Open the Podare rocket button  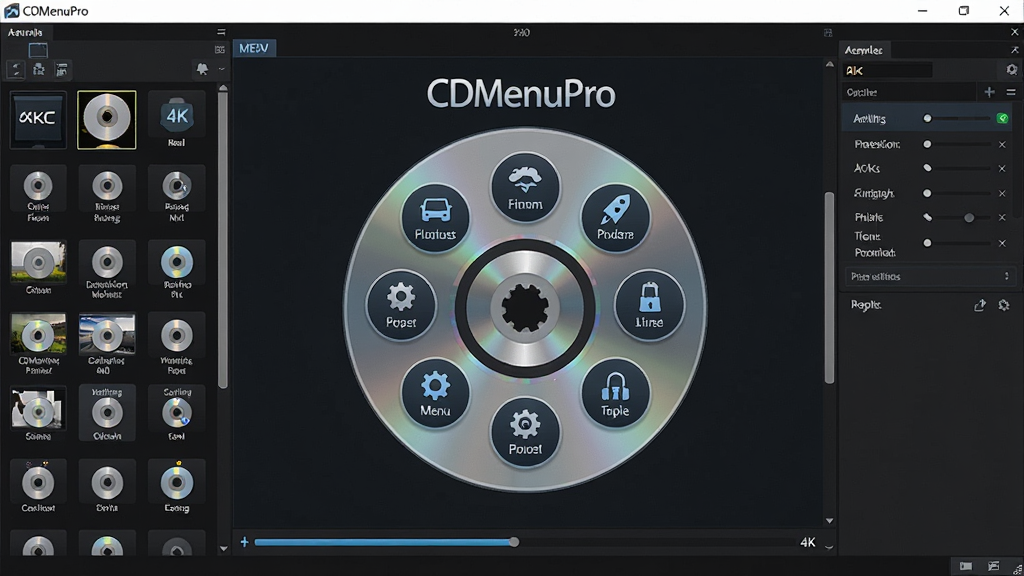point(615,218)
